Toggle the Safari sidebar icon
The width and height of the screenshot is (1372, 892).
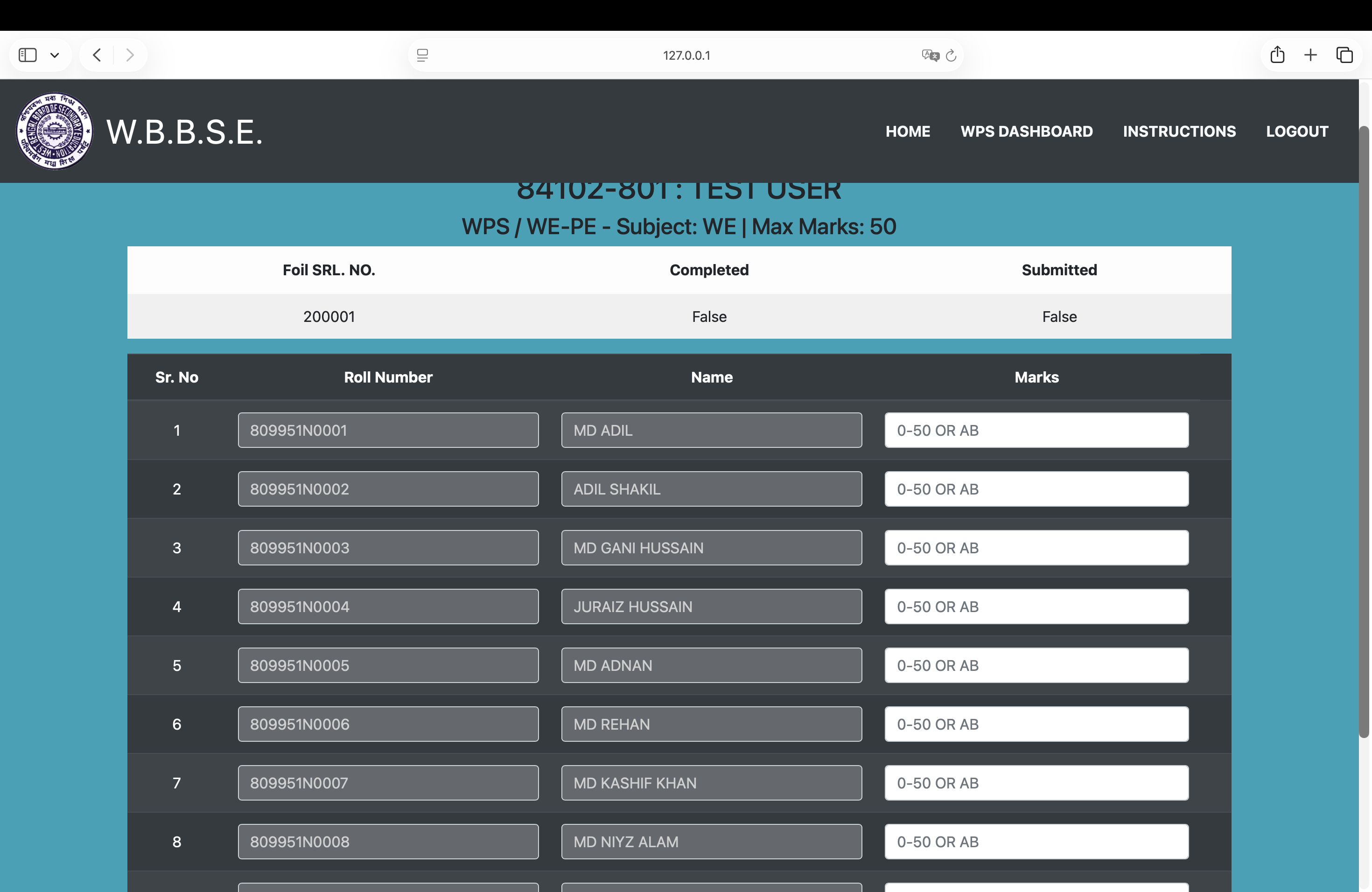28,56
